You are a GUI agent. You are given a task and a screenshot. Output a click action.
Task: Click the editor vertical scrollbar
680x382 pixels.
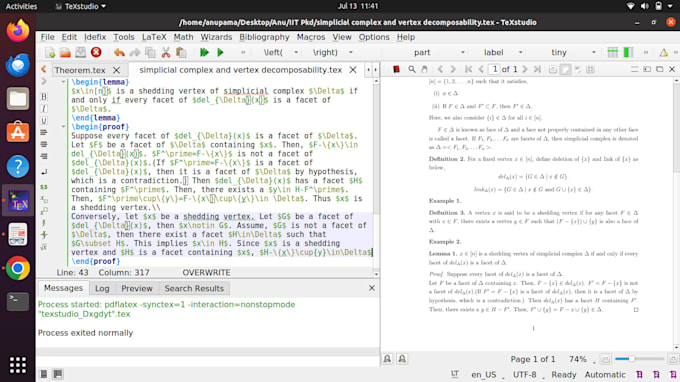(376, 177)
